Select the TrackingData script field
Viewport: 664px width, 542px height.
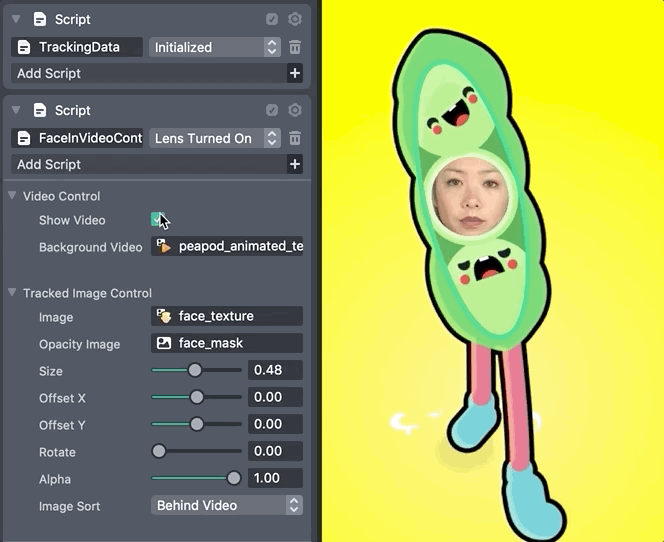(77, 47)
